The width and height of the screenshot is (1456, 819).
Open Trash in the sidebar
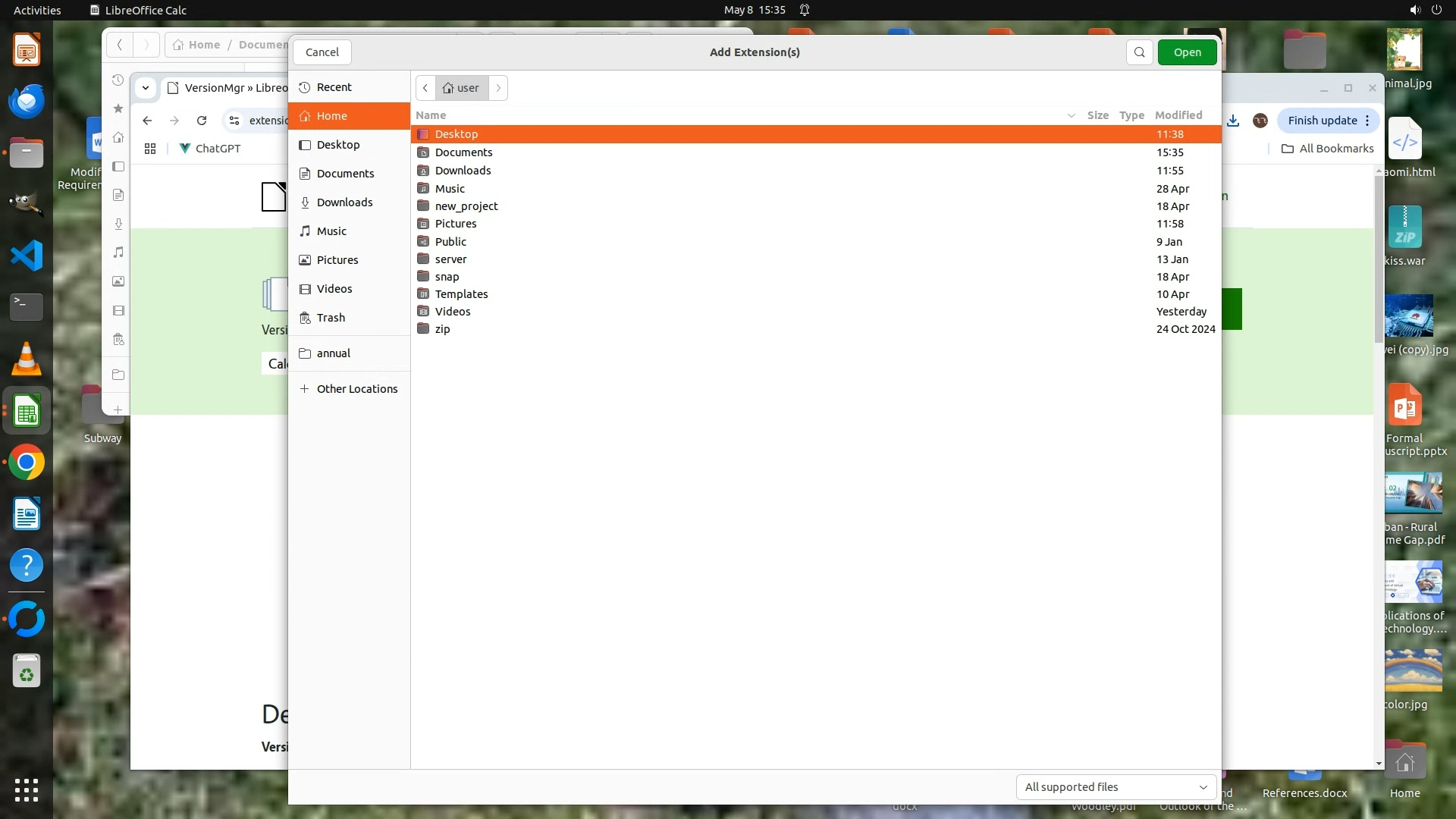(331, 318)
